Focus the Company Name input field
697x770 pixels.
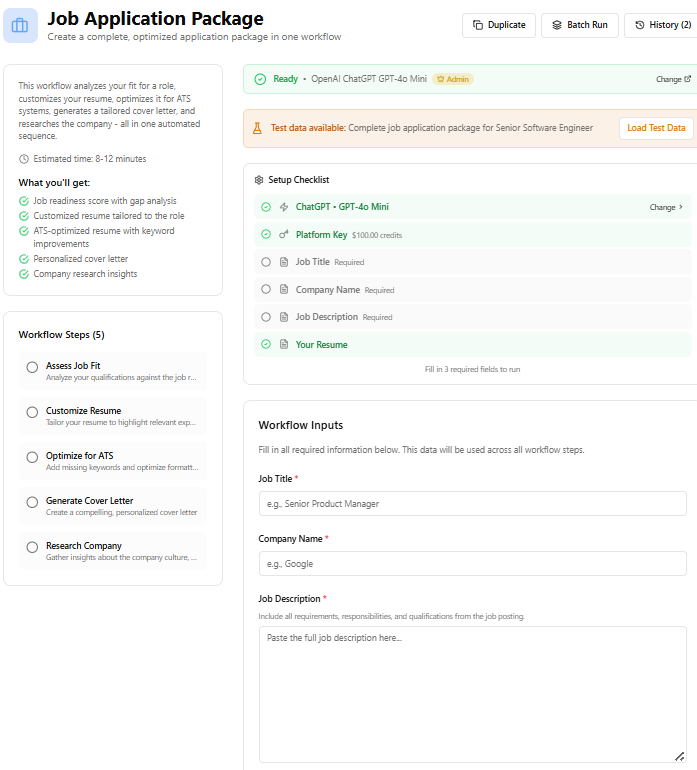[x=473, y=564]
